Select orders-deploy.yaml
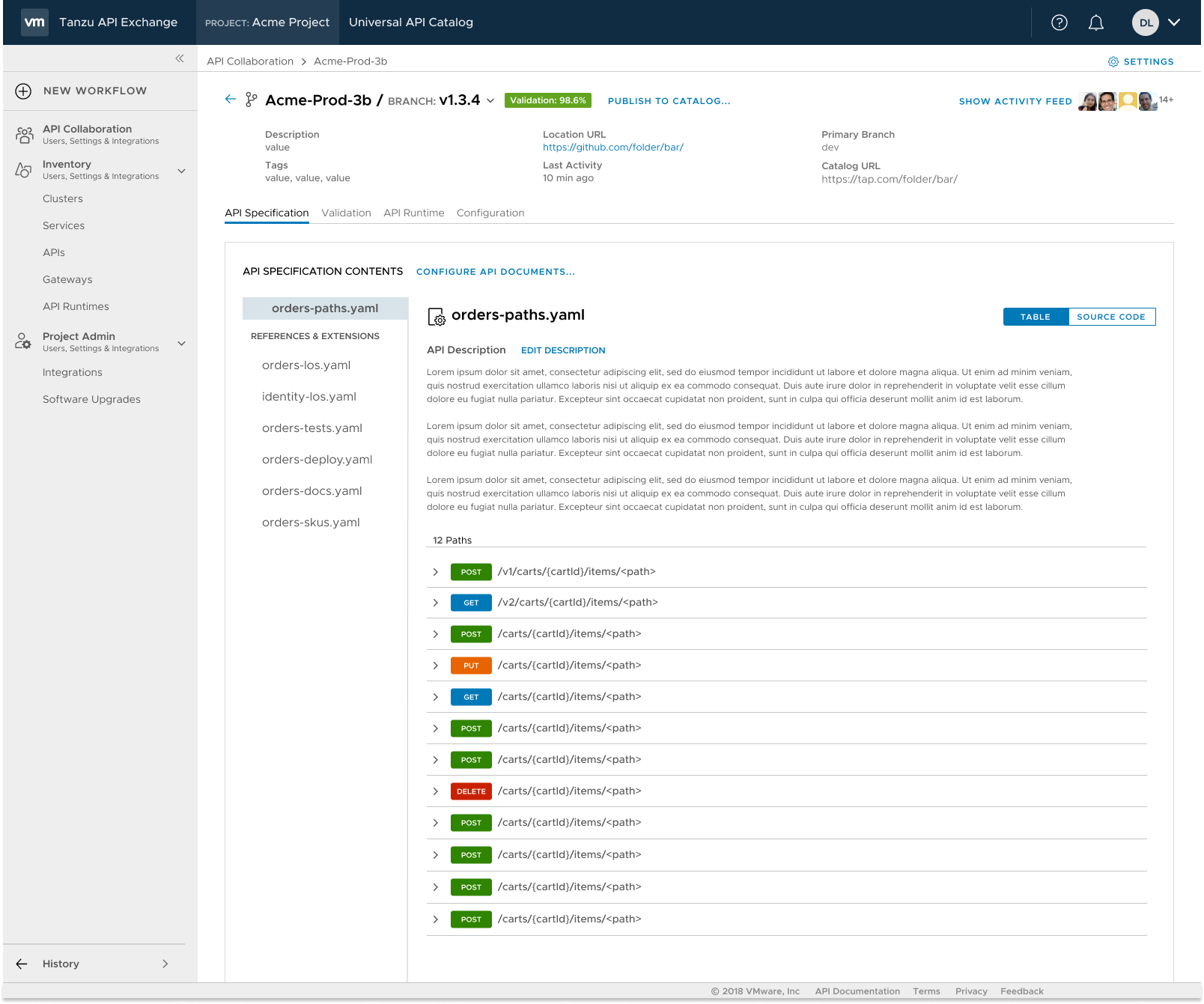Viewport: 1204px width, 1004px height. [317, 460]
